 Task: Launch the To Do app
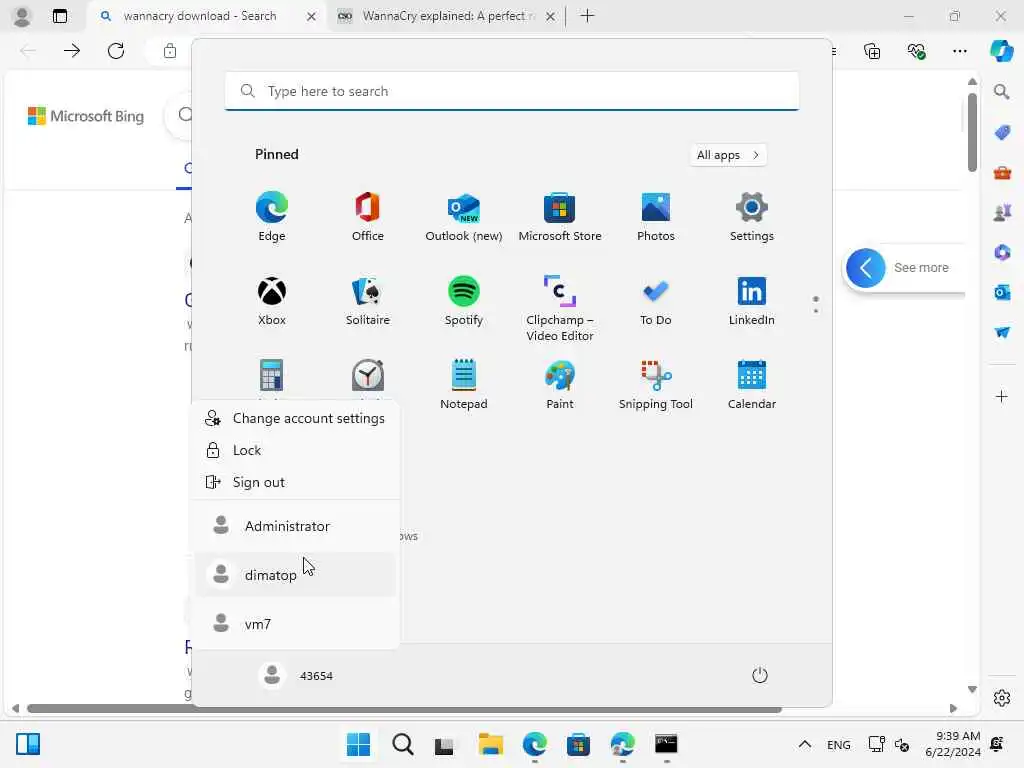656,301
